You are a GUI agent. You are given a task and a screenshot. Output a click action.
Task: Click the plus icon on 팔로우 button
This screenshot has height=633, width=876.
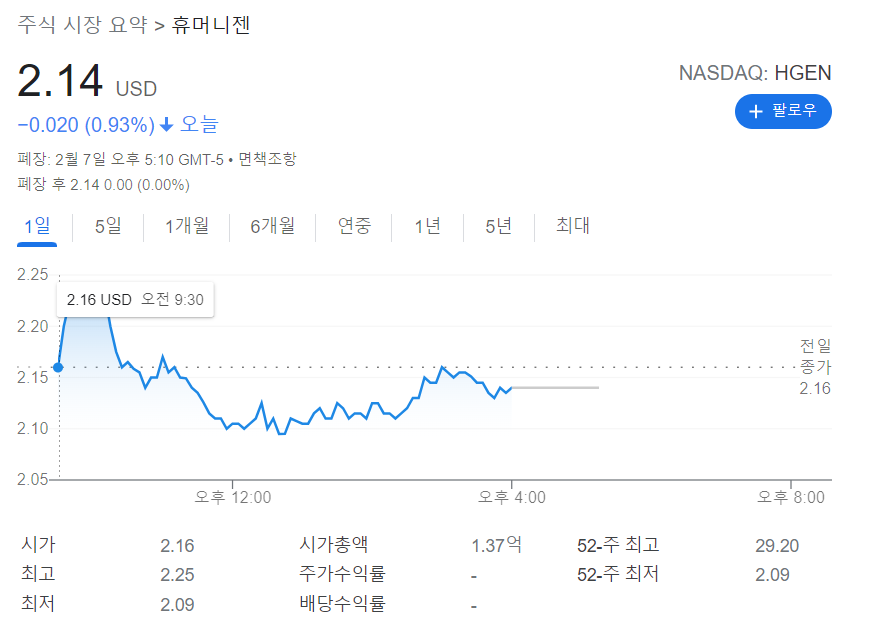(755, 112)
